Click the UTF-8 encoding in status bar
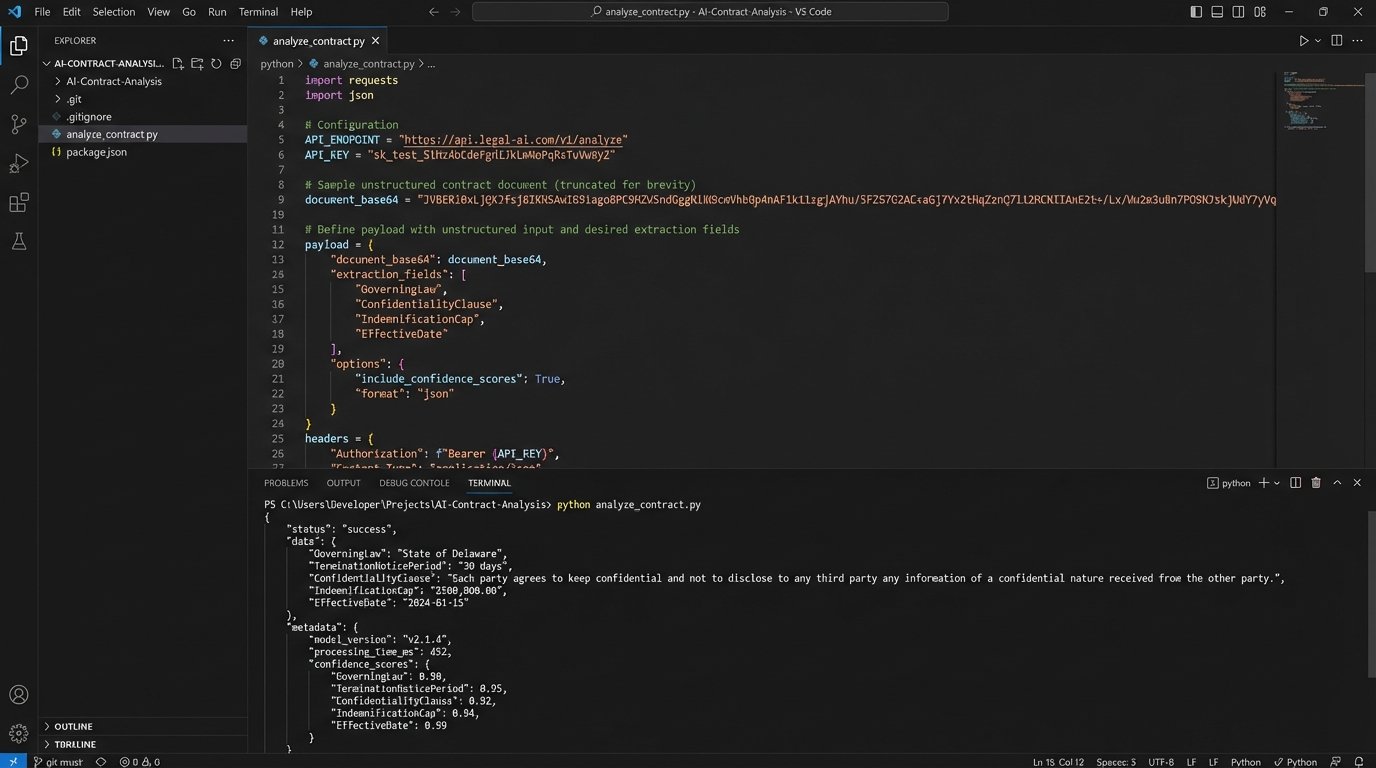The width and height of the screenshot is (1376, 768). pyautogui.click(x=1161, y=762)
